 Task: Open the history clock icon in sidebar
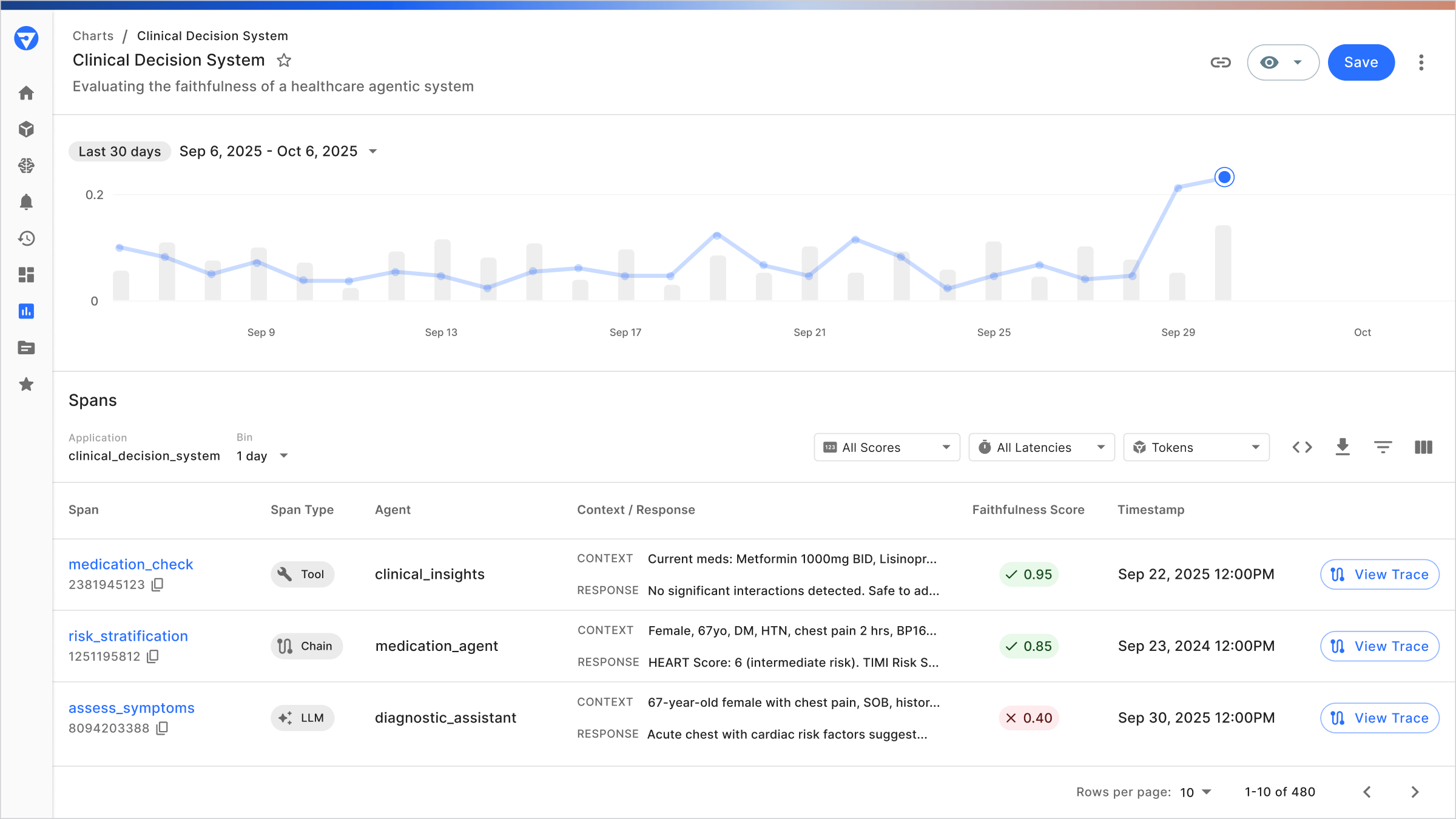pos(26,238)
